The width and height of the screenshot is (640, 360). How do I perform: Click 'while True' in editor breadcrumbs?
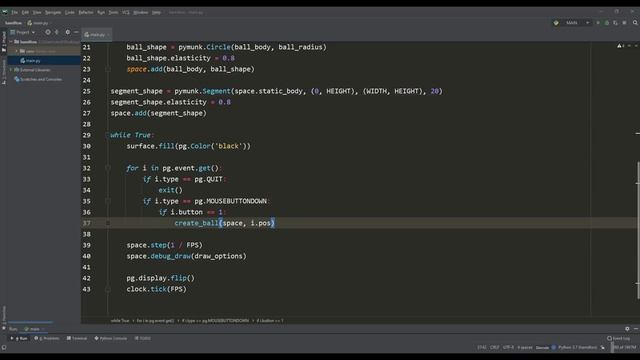[x=120, y=321]
